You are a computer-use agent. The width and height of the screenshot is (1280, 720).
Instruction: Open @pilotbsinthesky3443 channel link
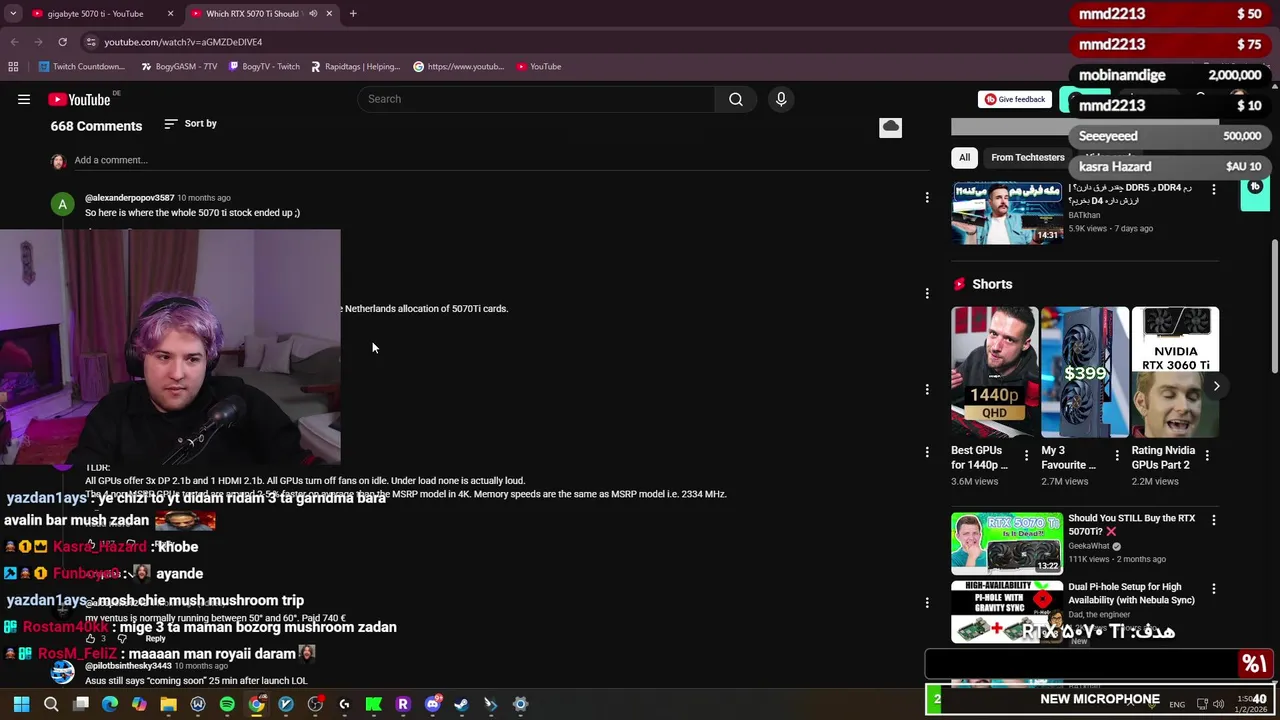pos(128,666)
